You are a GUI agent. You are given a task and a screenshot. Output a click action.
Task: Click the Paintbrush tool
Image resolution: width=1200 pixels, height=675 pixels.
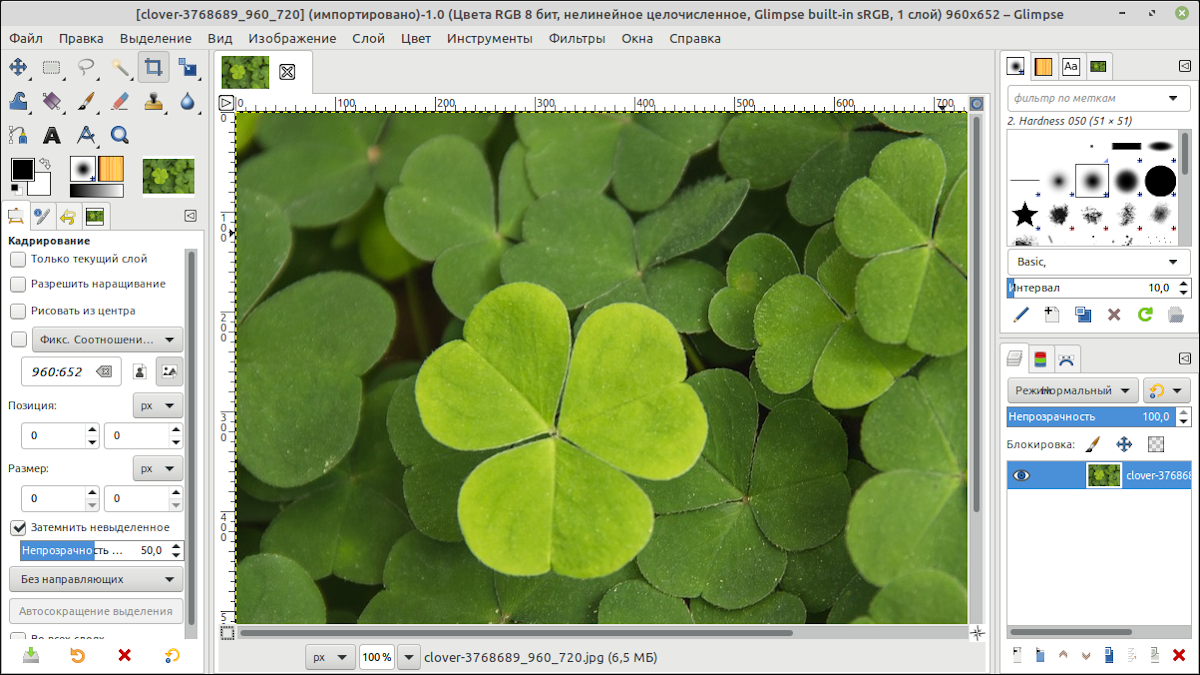click(86, 101)
